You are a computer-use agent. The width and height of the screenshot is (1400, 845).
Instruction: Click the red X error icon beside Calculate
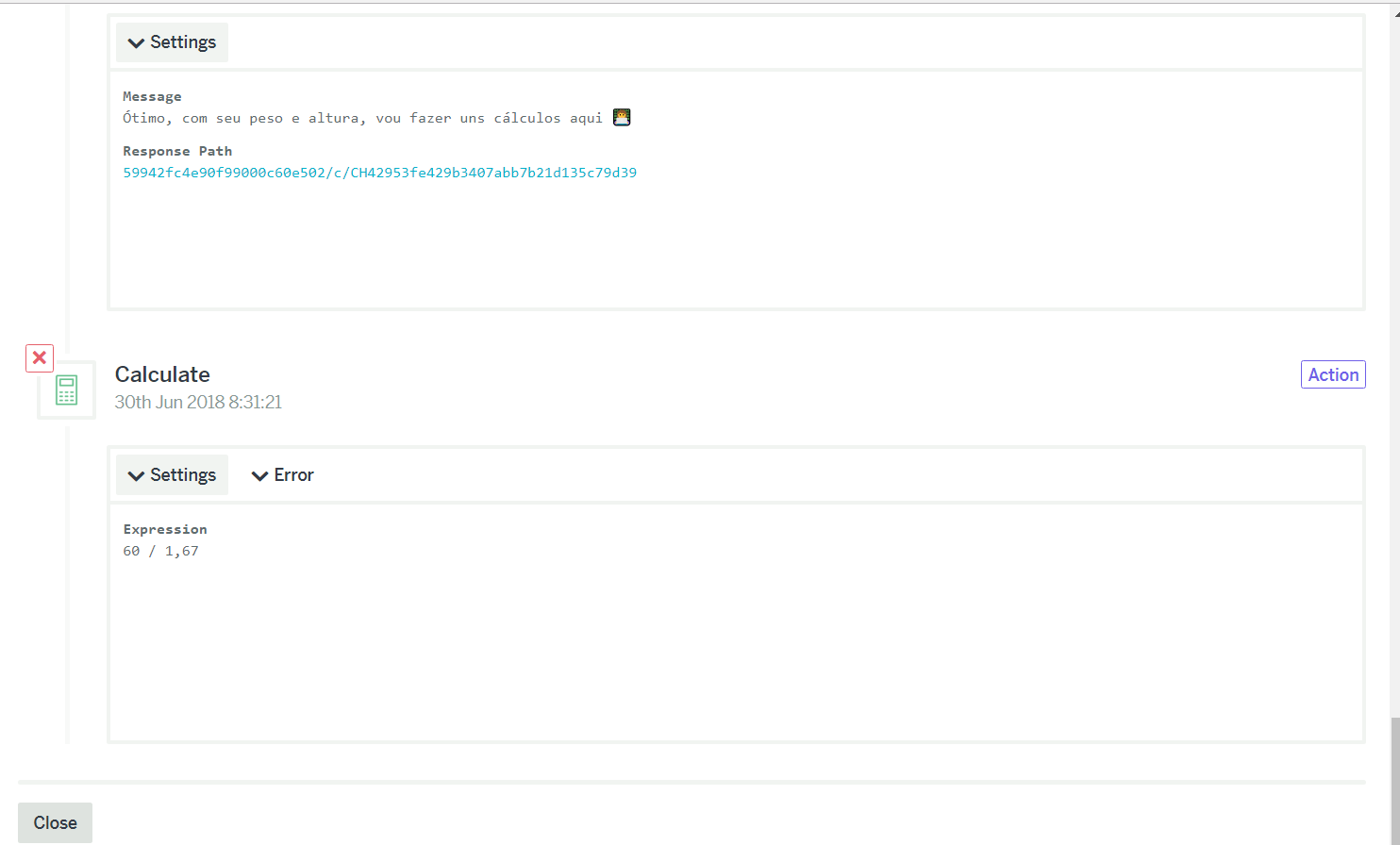40,358
